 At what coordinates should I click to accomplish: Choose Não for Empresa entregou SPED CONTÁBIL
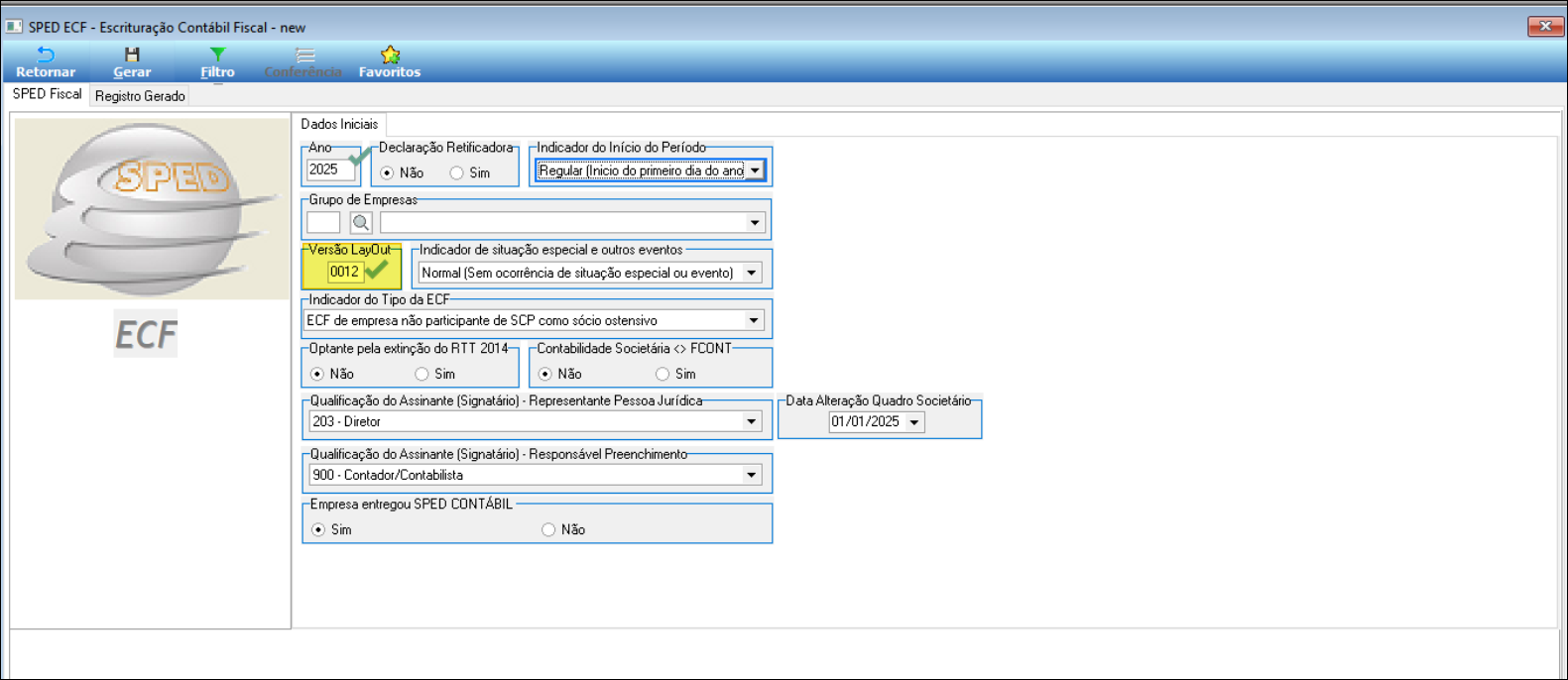548,530
